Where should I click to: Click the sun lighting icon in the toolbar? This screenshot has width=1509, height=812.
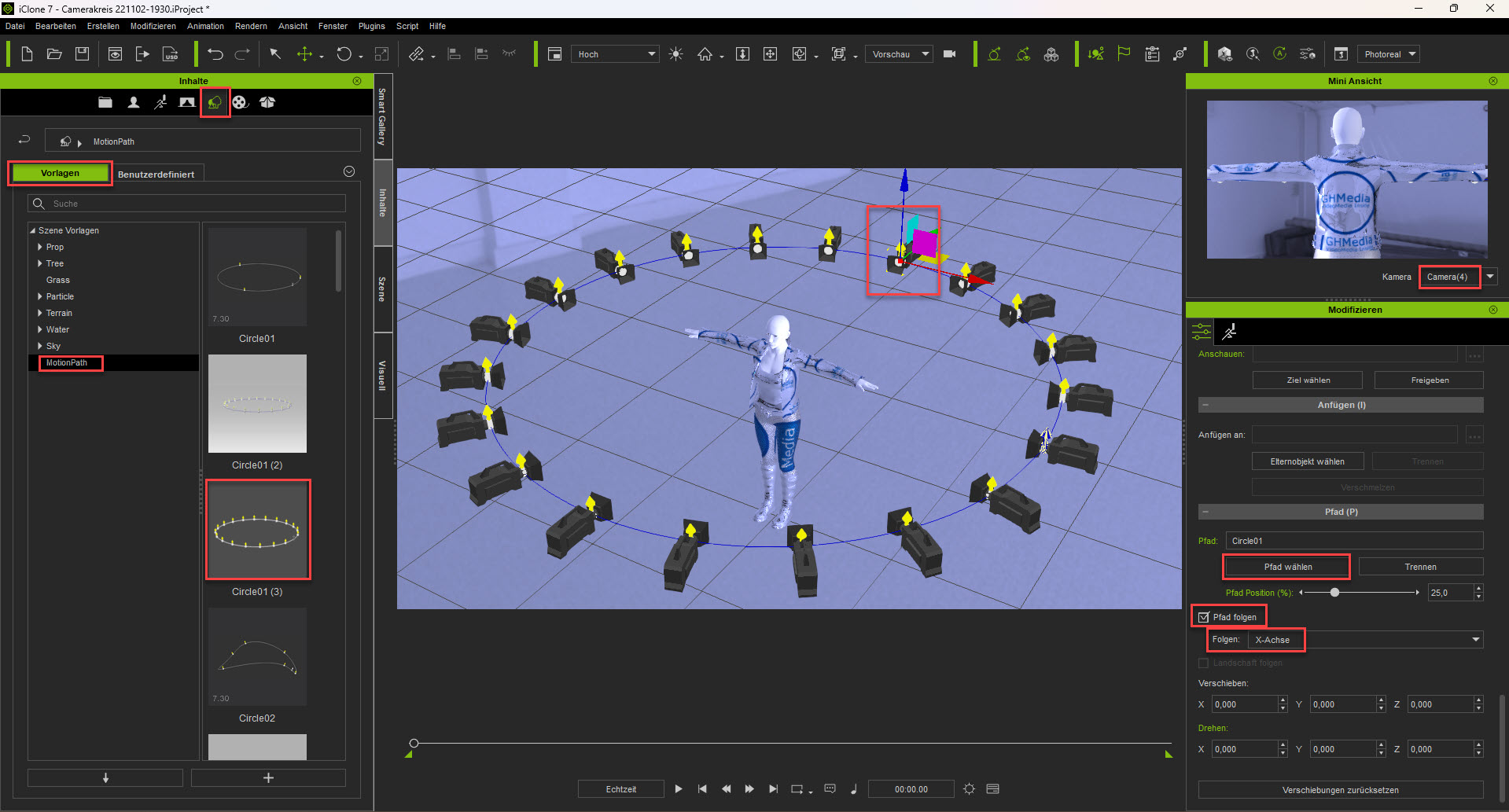pyautogui.click(x=675, y=54)
